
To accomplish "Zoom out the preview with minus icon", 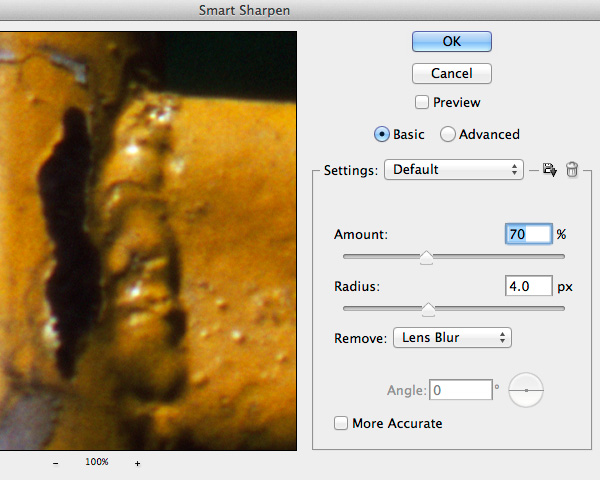I will click(55, 463).
